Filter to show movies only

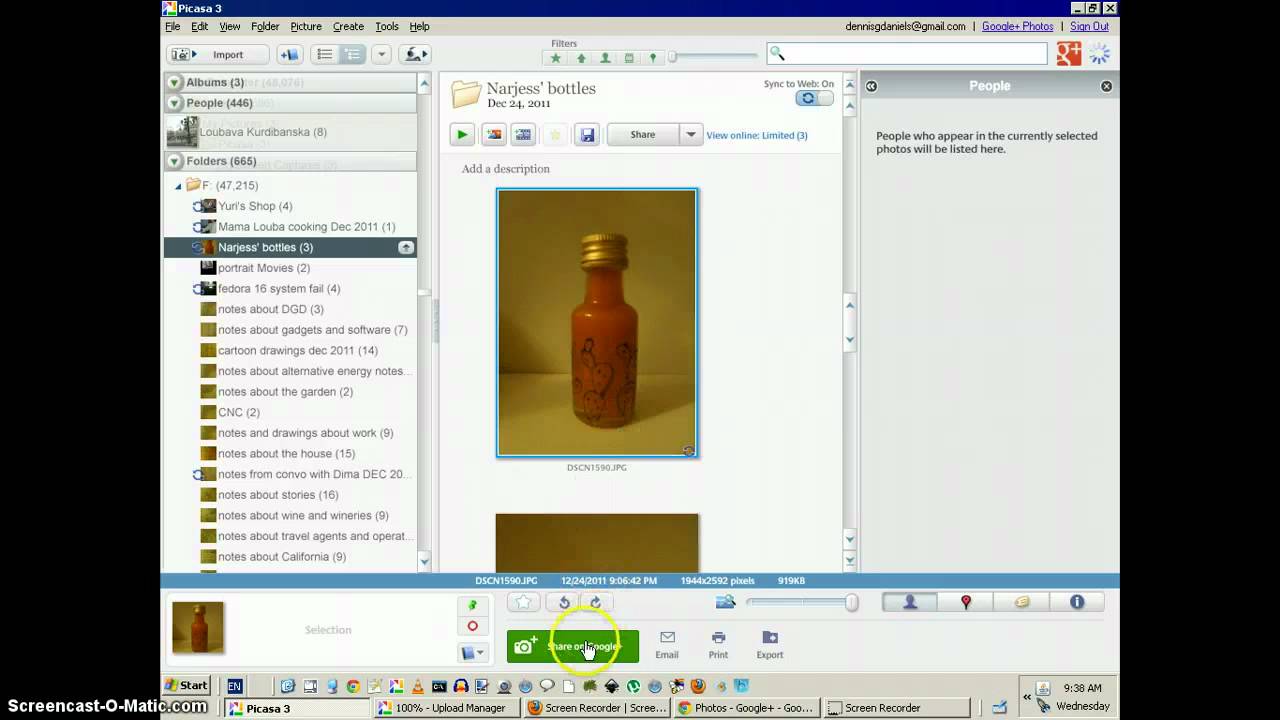point(629,58)
